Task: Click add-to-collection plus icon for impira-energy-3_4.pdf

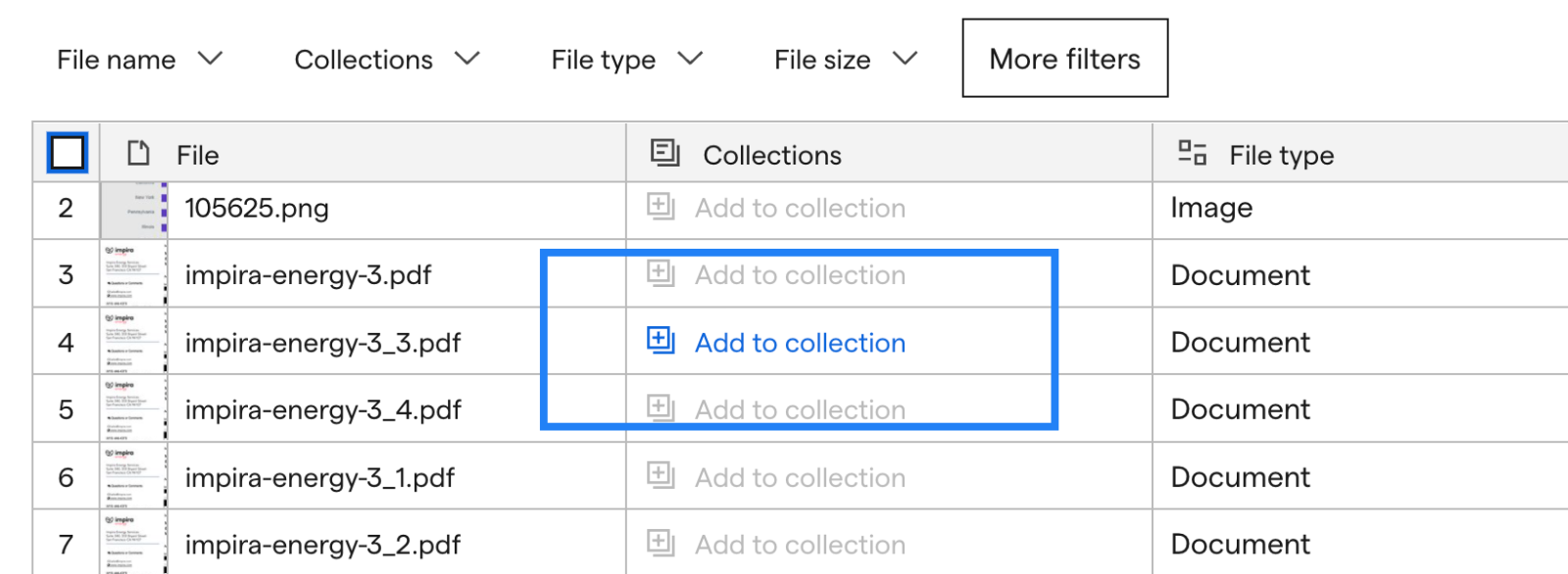Action: click(x=661, y=407)
